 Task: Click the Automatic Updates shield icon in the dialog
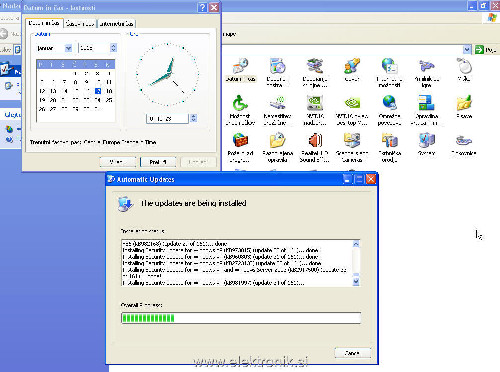(x=125, y=204)
